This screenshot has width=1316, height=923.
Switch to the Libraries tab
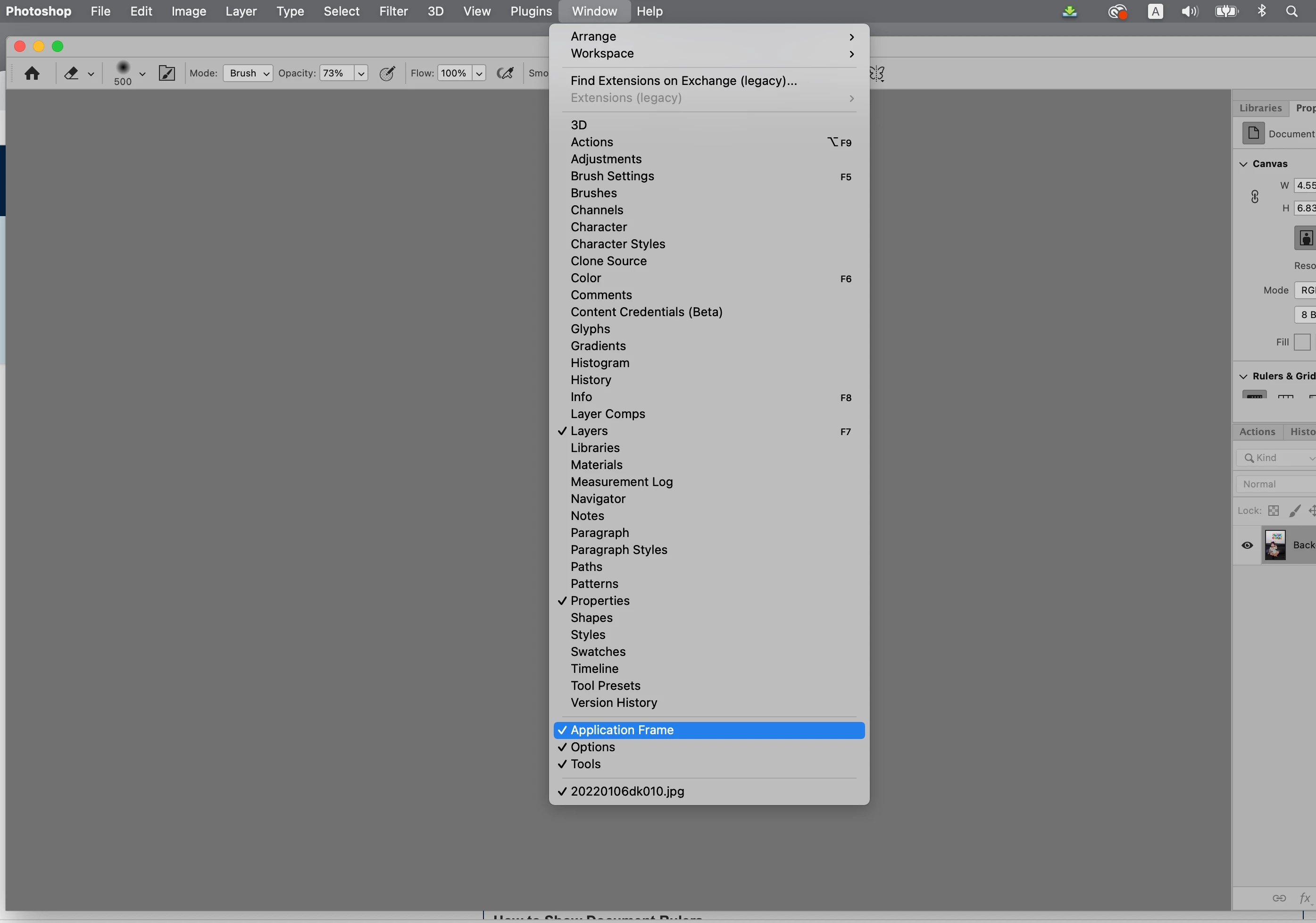tap(1260, 108)
